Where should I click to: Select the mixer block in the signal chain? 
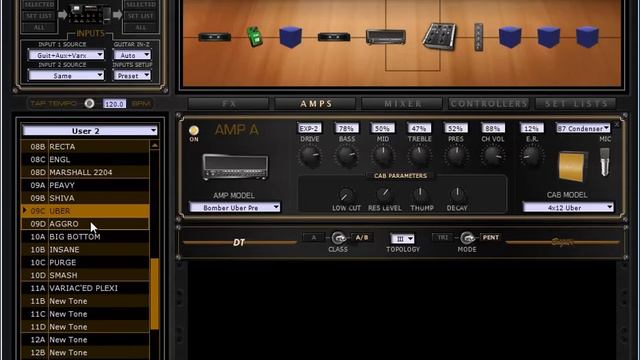(x=439, y=36)
